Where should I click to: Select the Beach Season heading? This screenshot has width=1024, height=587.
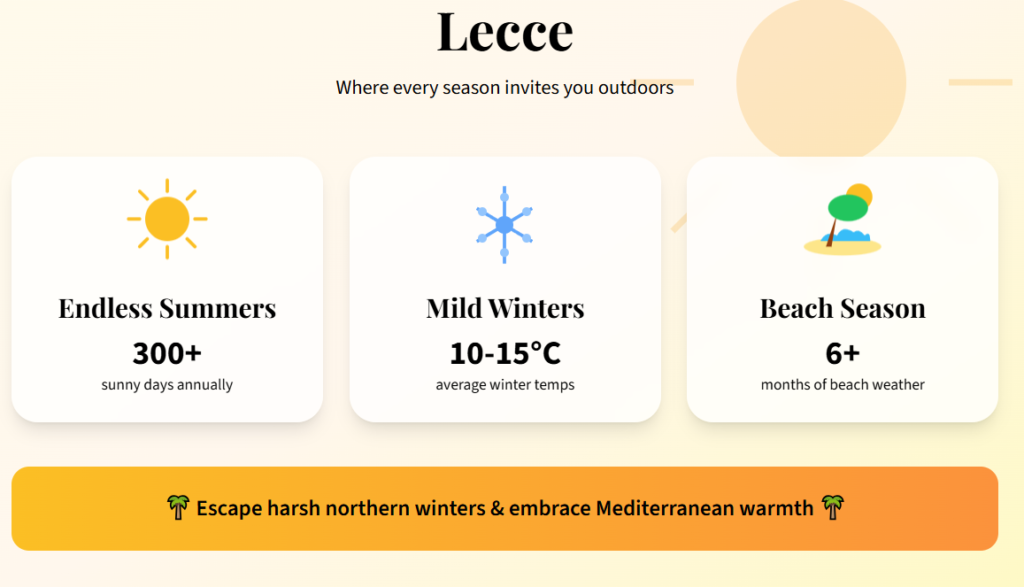(843, 308)
